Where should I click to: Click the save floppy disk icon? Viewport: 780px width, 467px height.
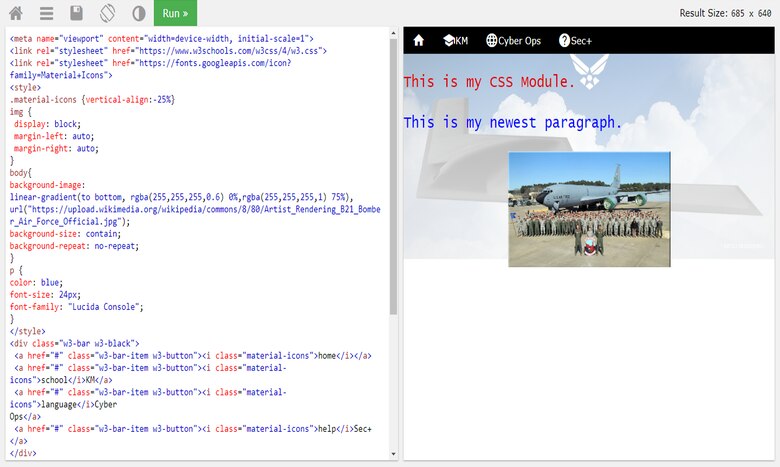tap(76, 13)
